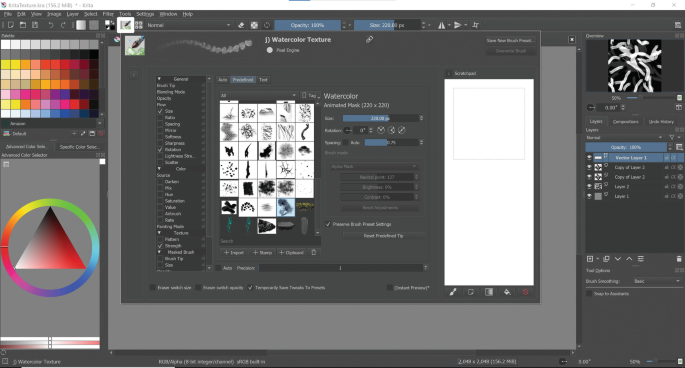Image resolution: width=685 pixels, height=368 pixels.
Task: Collapse the General settings category
Action: tap(159, 79)
